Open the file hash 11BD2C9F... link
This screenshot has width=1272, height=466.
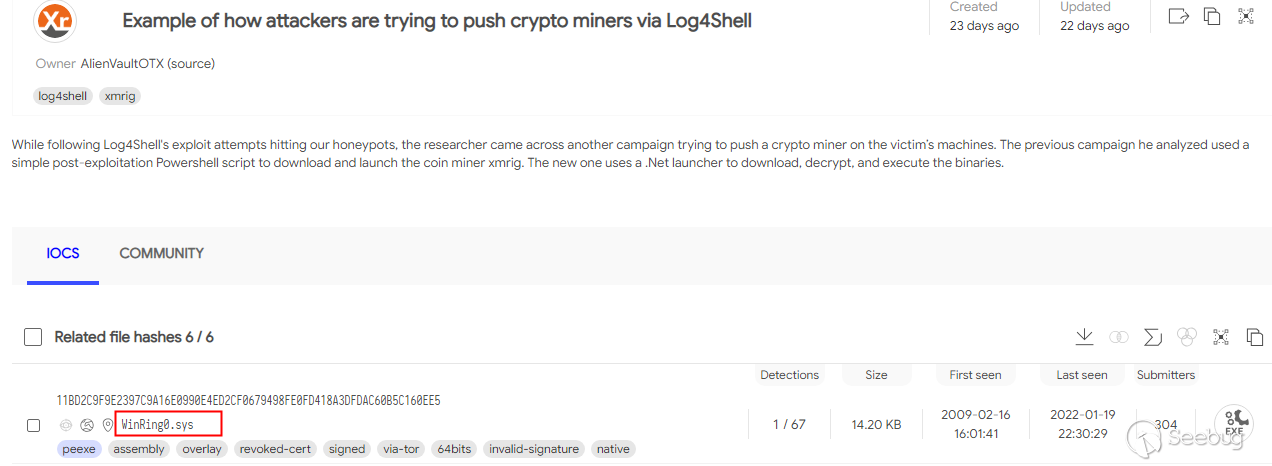coord(248,400)
